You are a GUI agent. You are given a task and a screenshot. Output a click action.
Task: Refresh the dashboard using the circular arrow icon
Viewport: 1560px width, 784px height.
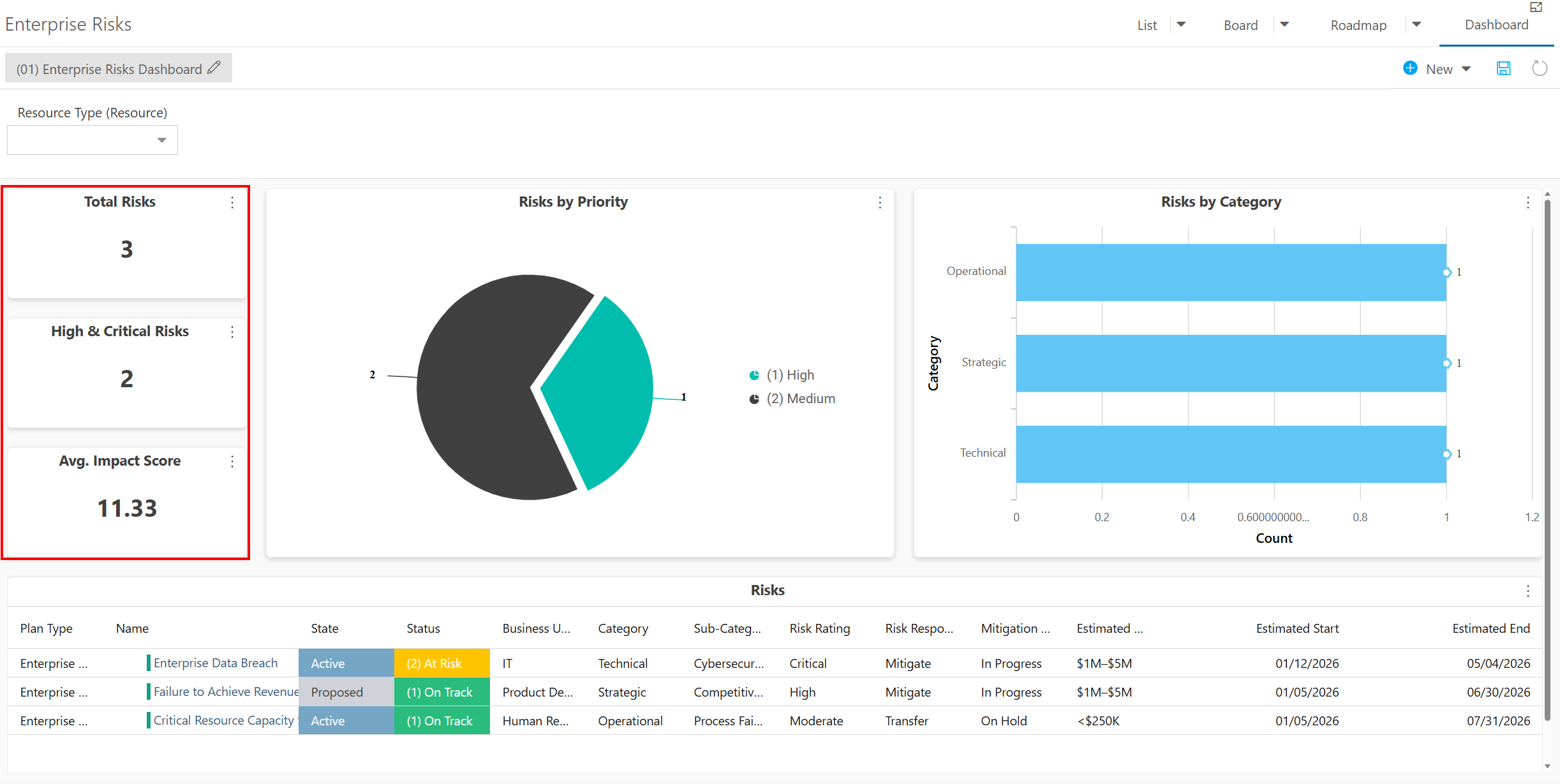point(1540,68)
